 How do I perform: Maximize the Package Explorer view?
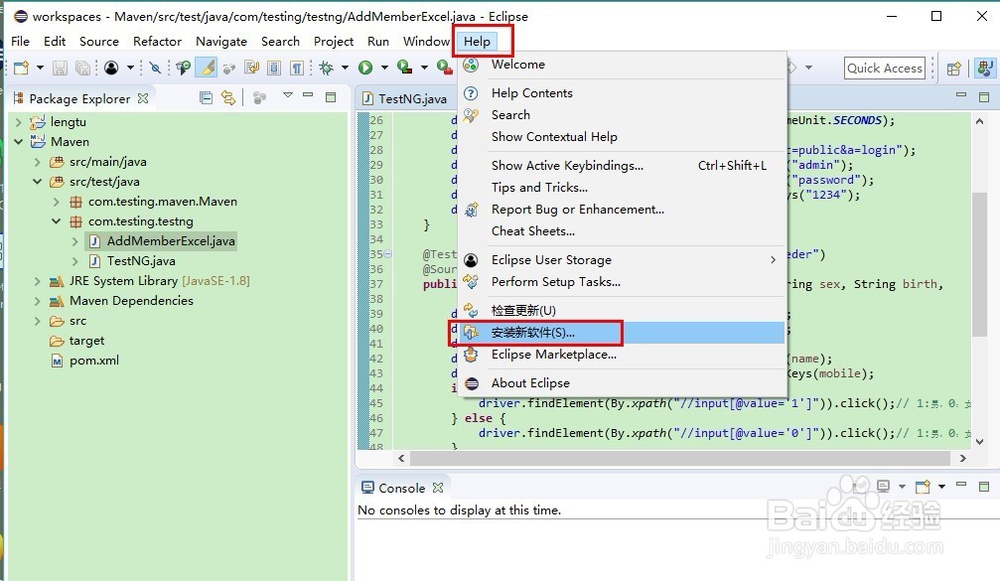pyautogui.click(x=330, y=97)
